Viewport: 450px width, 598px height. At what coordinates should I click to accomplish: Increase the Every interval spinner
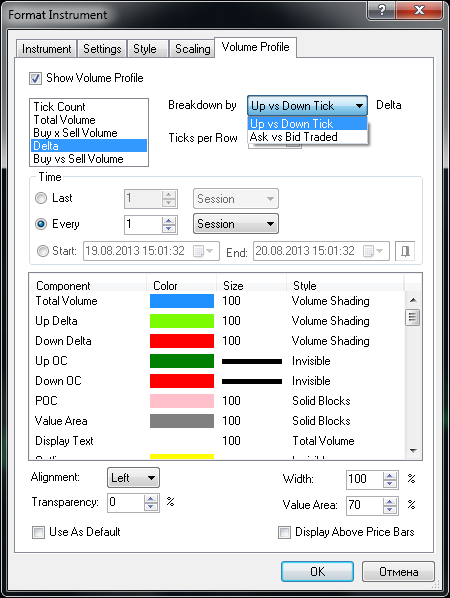coord(169,220)
